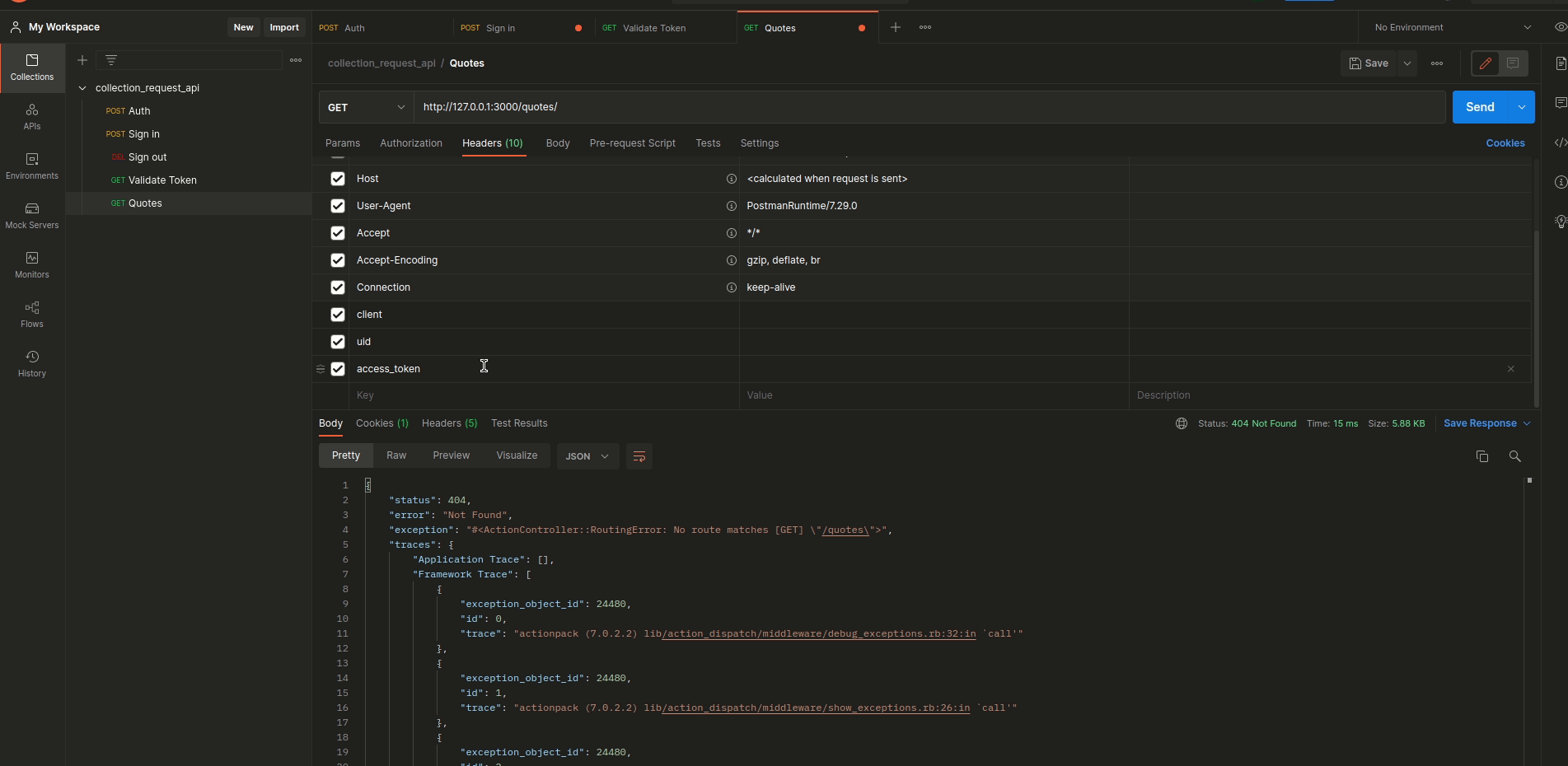Image resolution: width=1568 pixels, height=766 pixels.
Task: Open the Pre-request Script tab
Action: (633, 143)
